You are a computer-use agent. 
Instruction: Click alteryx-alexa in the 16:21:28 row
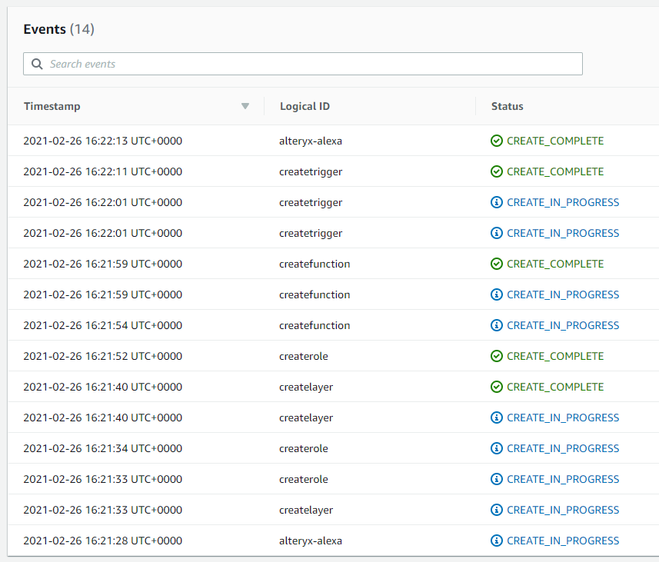click(311, 541)
